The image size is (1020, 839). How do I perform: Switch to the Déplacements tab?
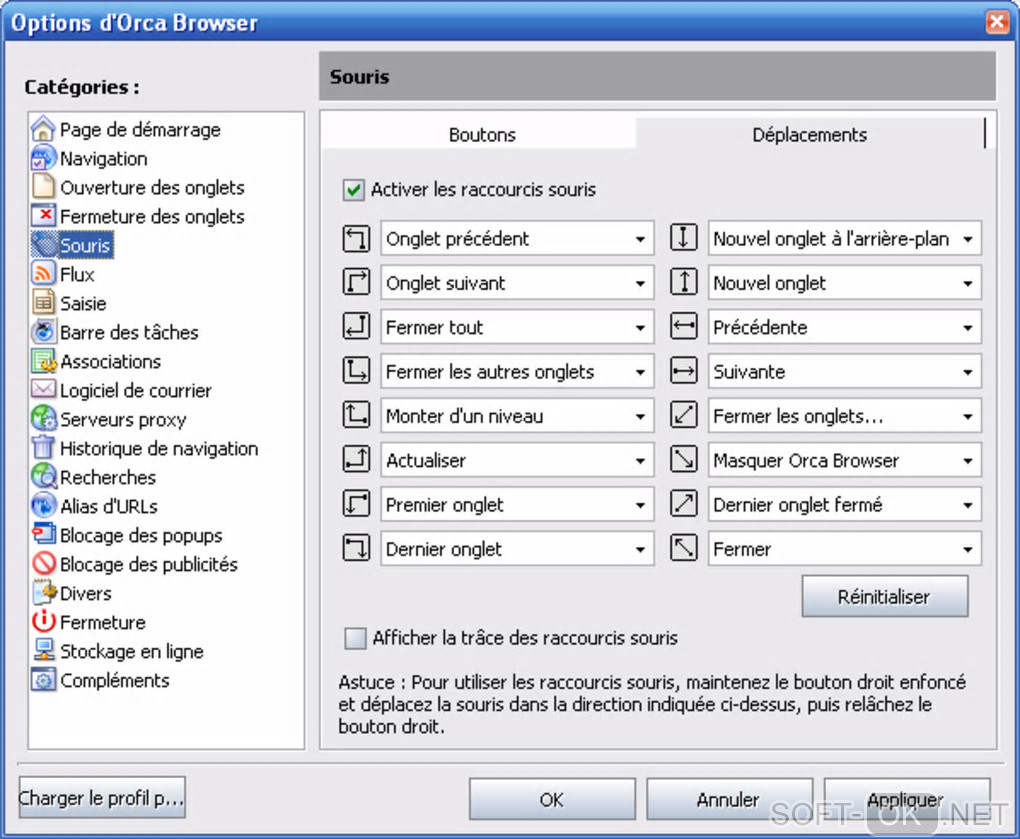(809, 134)
